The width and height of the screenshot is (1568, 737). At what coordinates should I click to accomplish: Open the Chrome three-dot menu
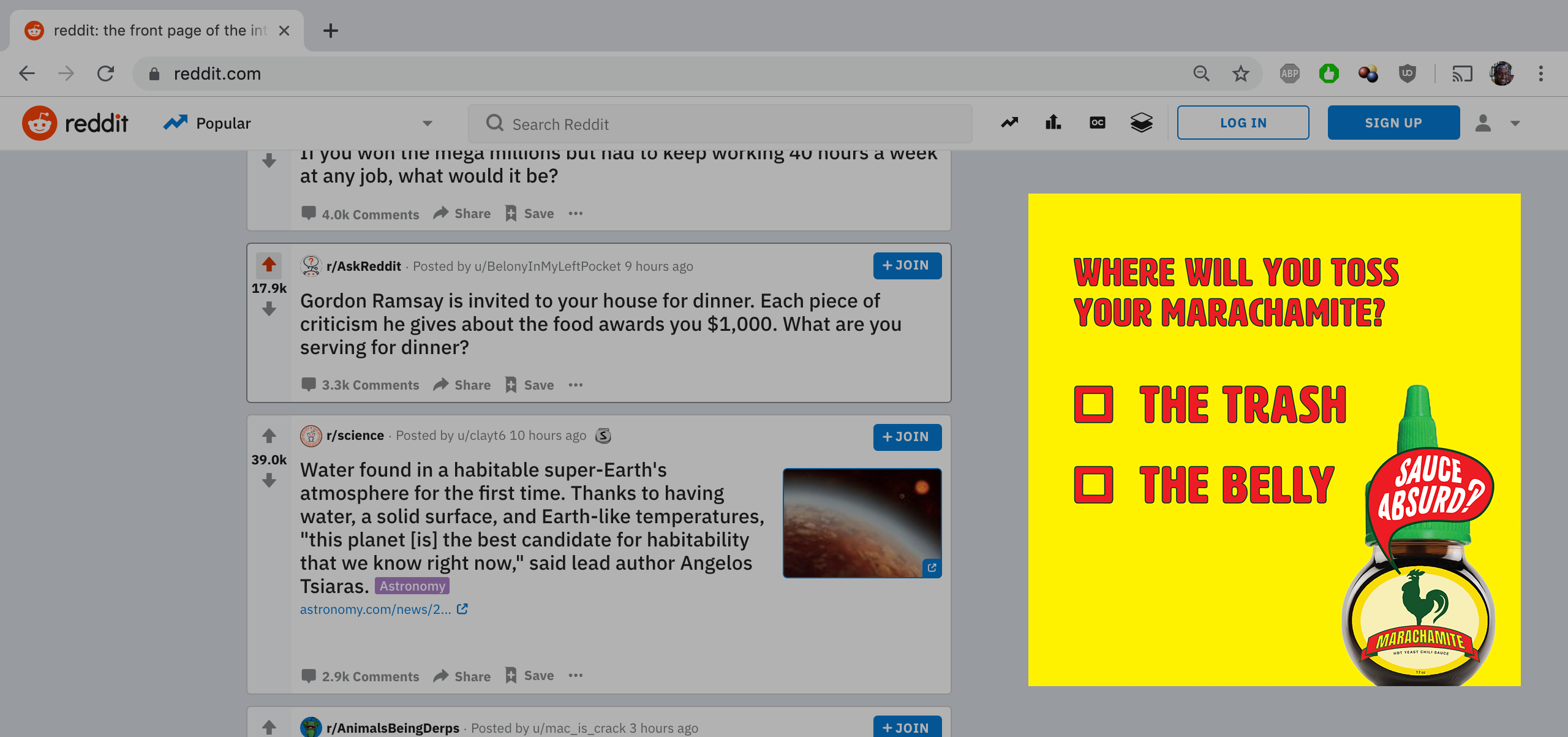[1541, 74]
